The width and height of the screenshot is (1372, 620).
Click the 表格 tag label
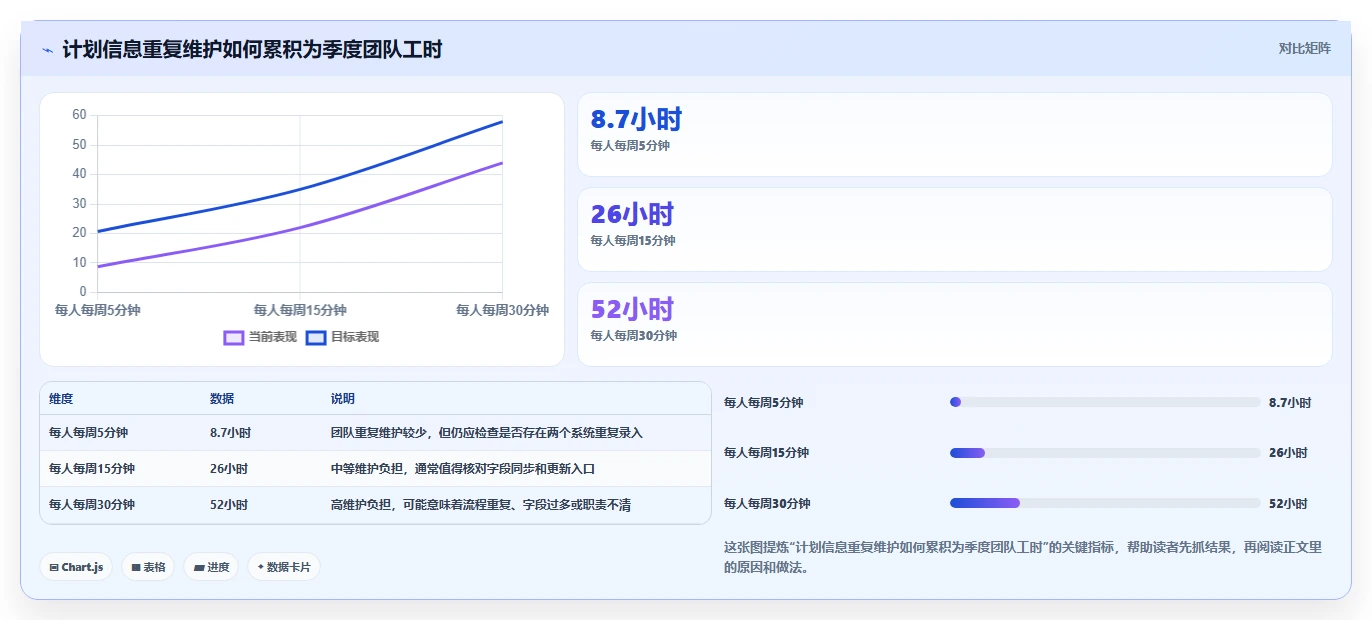coord(154,567)
